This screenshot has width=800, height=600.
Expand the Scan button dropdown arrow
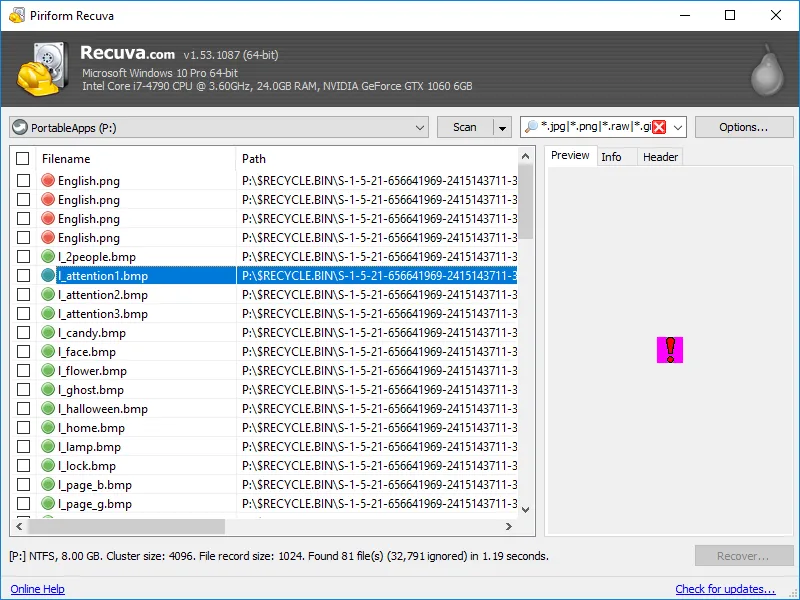[x=501, y=128]
